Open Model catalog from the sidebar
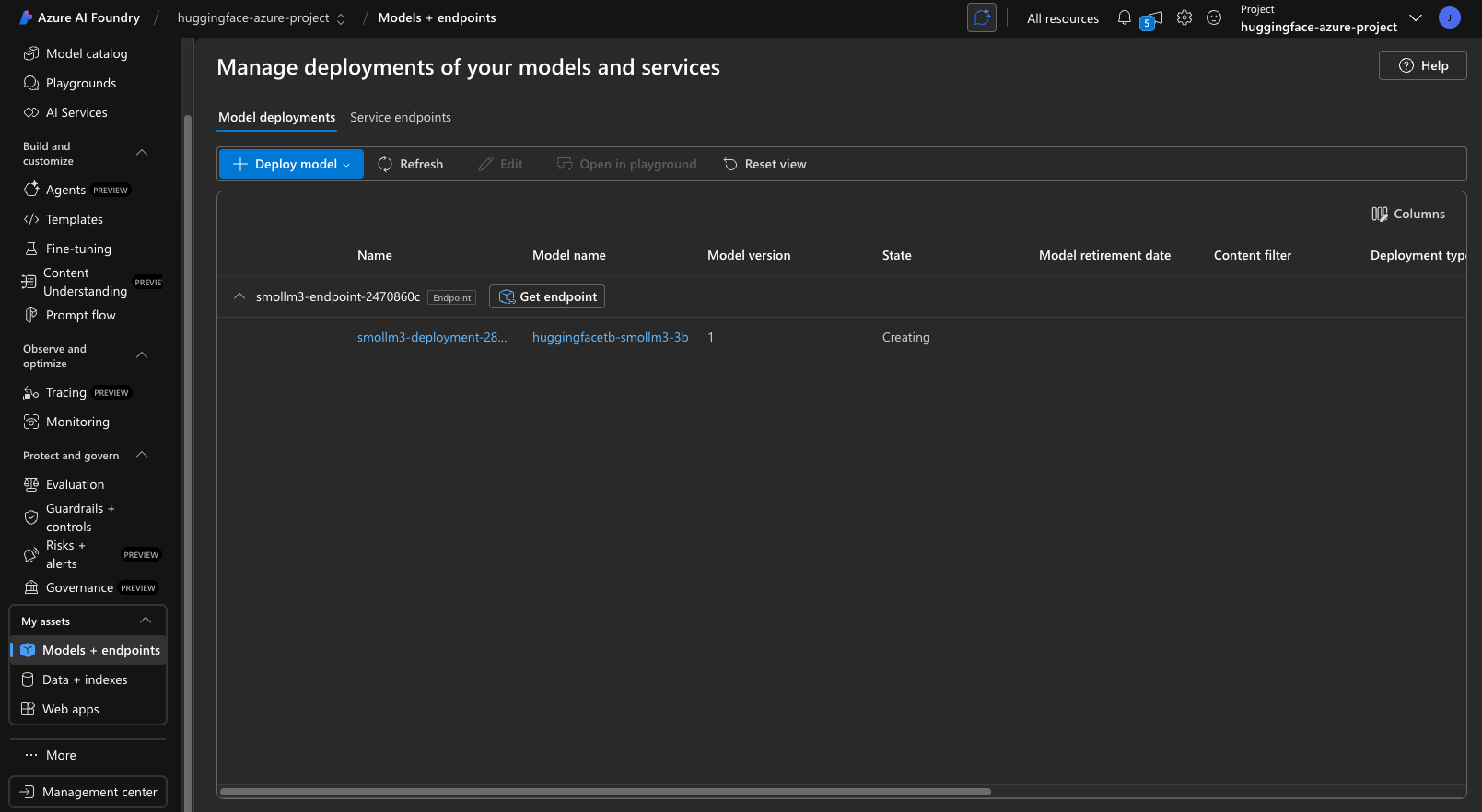 [x=87, y=53]
